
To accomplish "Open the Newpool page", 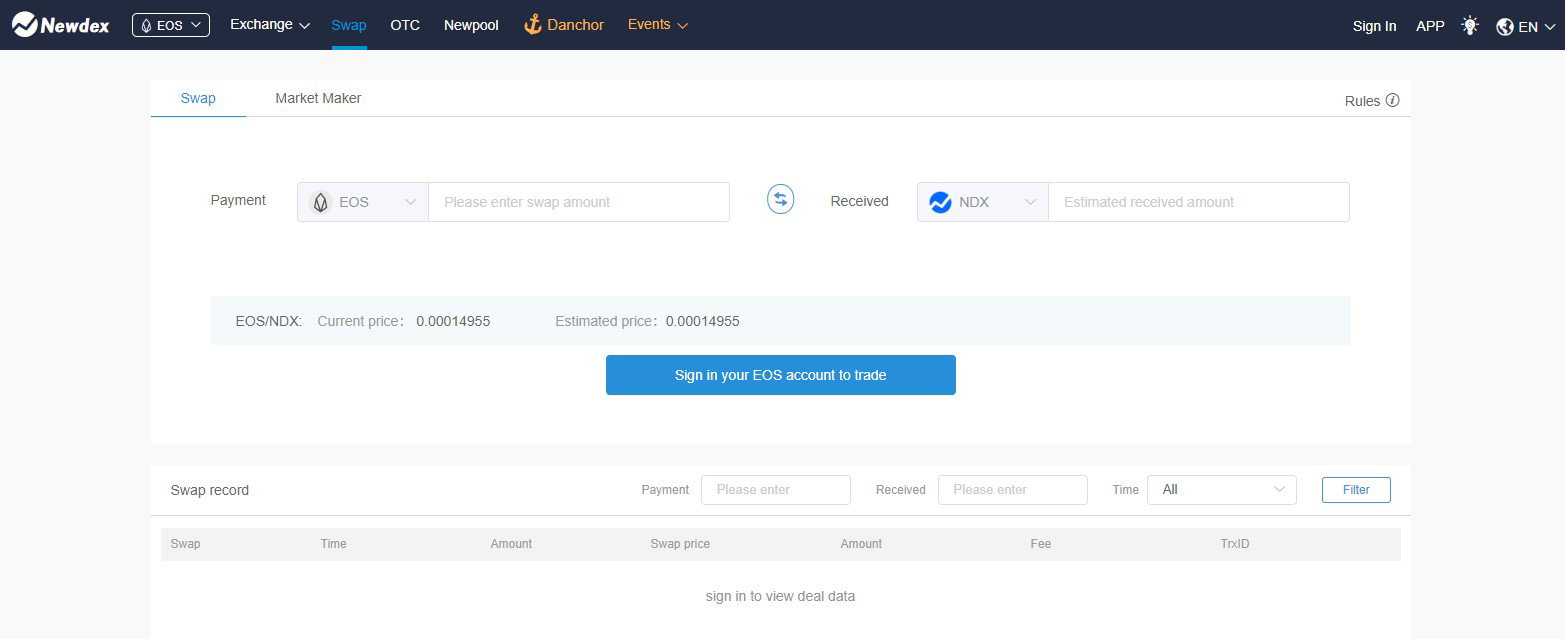I will pos(471,25).
